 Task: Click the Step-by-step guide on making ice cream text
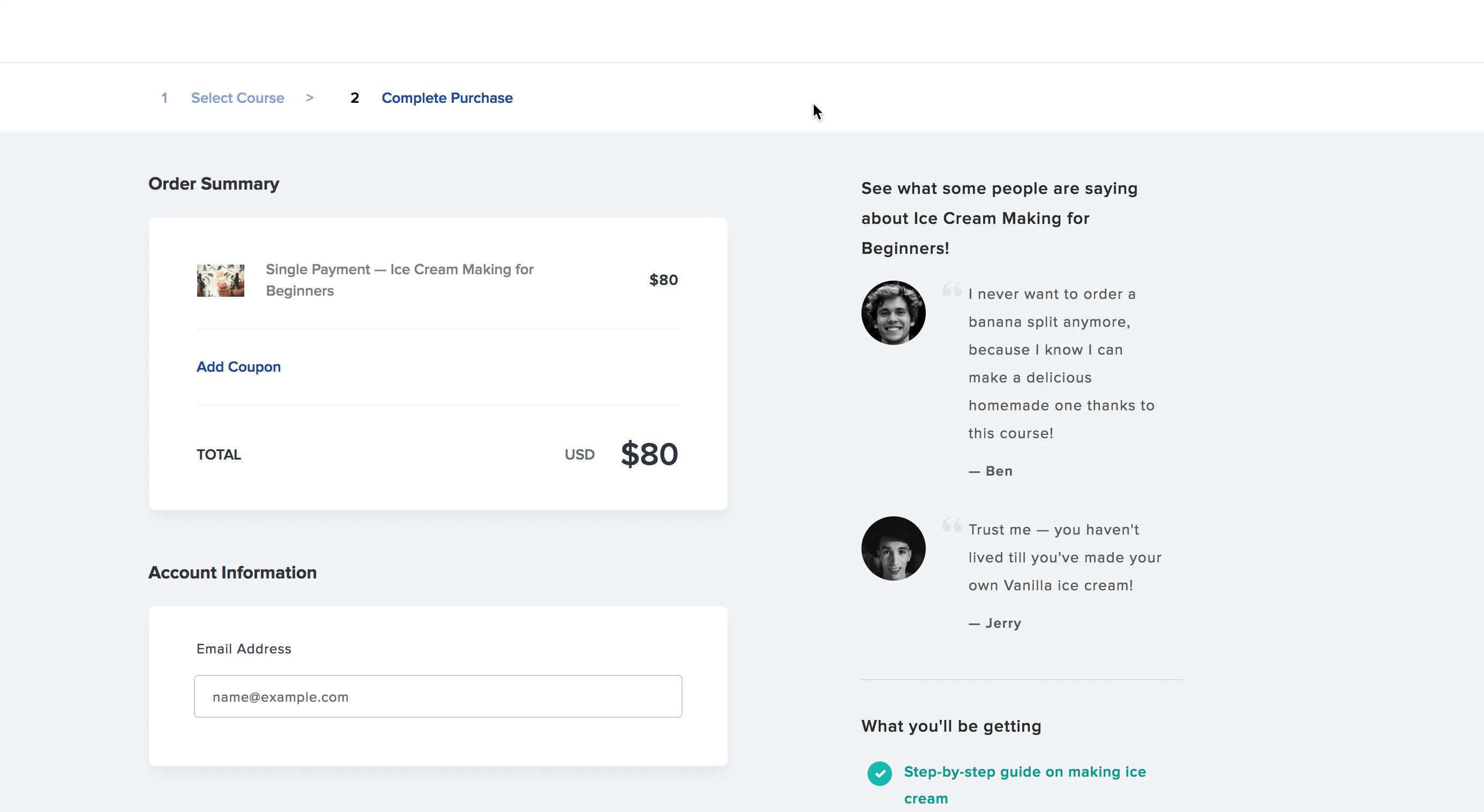pyautogui.click(x=1024, y=785)
